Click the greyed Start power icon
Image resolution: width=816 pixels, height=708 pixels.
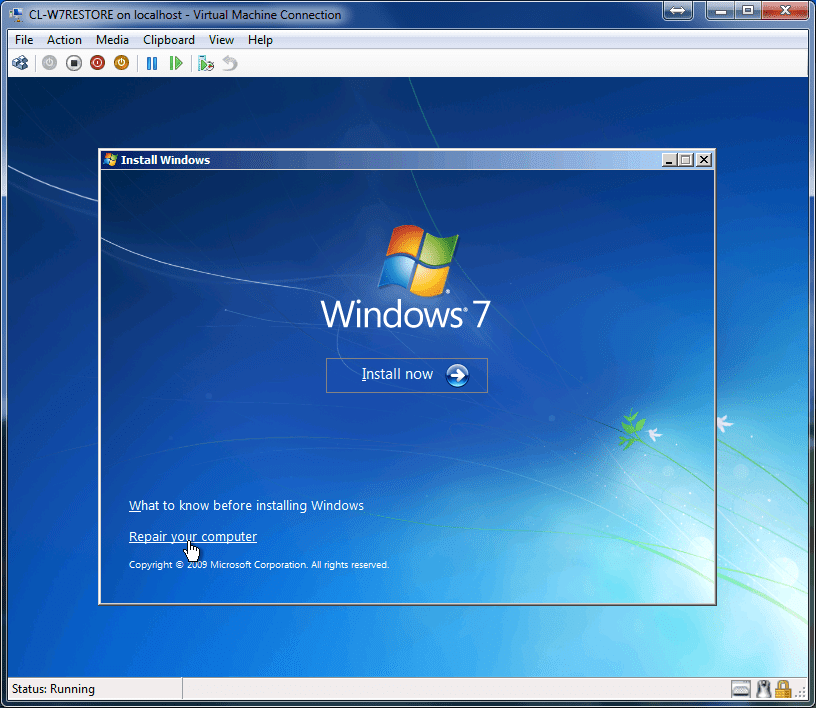(x=49, y=64)
